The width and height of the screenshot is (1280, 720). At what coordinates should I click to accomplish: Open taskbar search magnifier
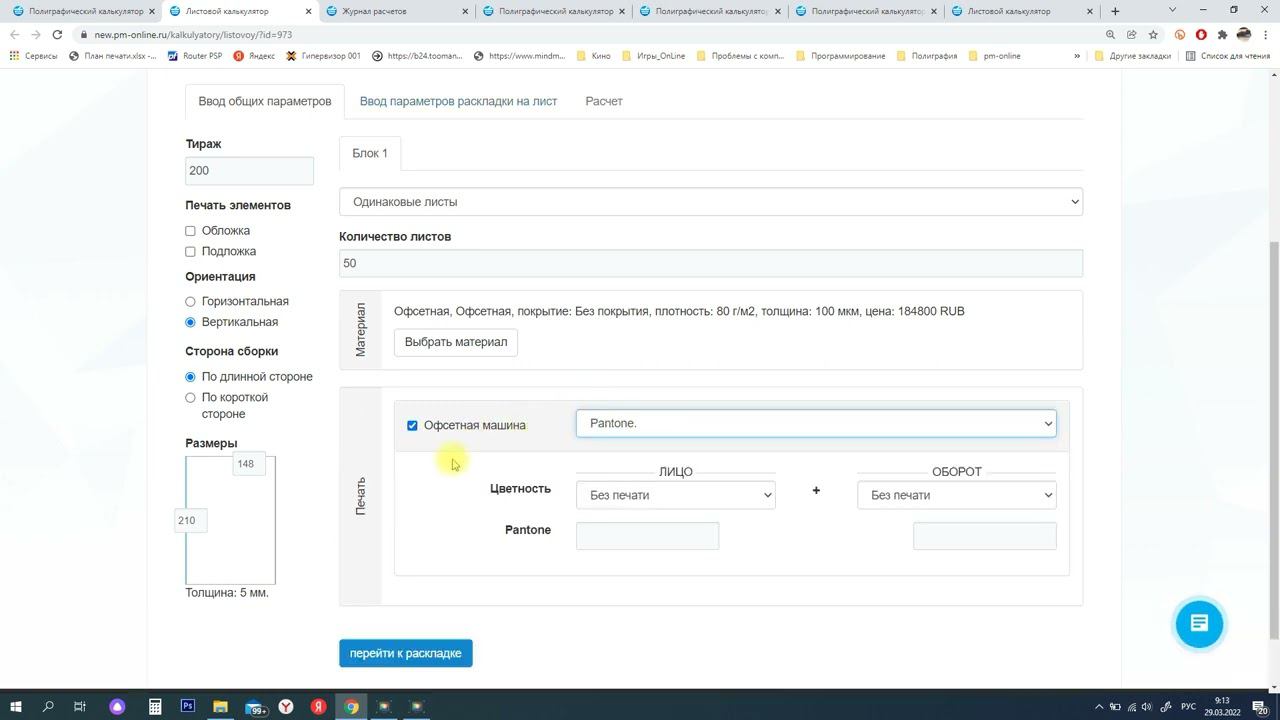pos(48,707)
